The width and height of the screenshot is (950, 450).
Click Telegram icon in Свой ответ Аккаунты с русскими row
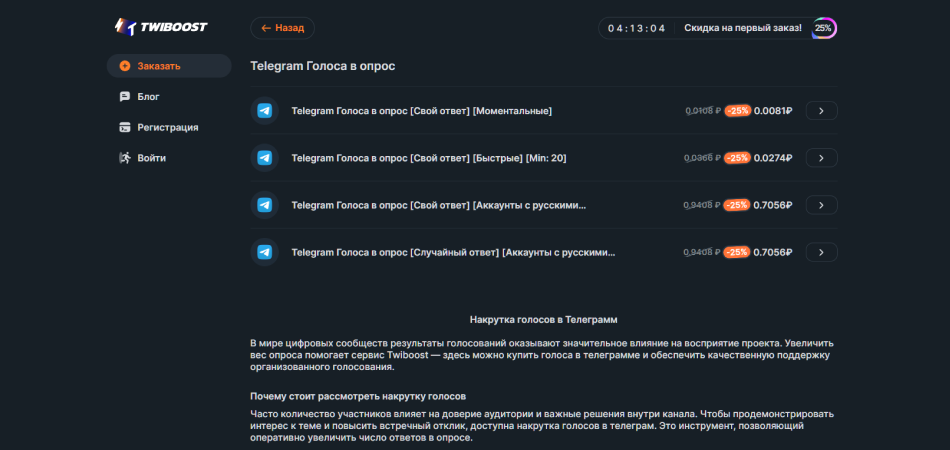265,205
